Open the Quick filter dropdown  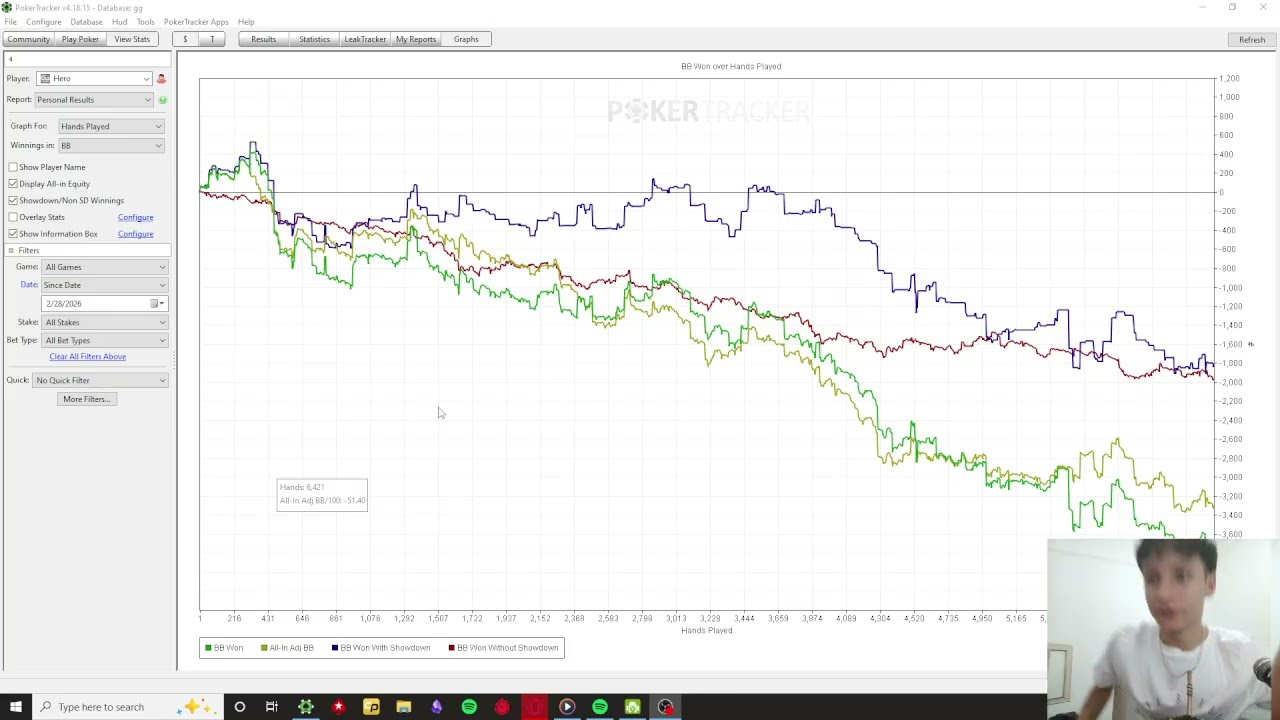point(101,380)
